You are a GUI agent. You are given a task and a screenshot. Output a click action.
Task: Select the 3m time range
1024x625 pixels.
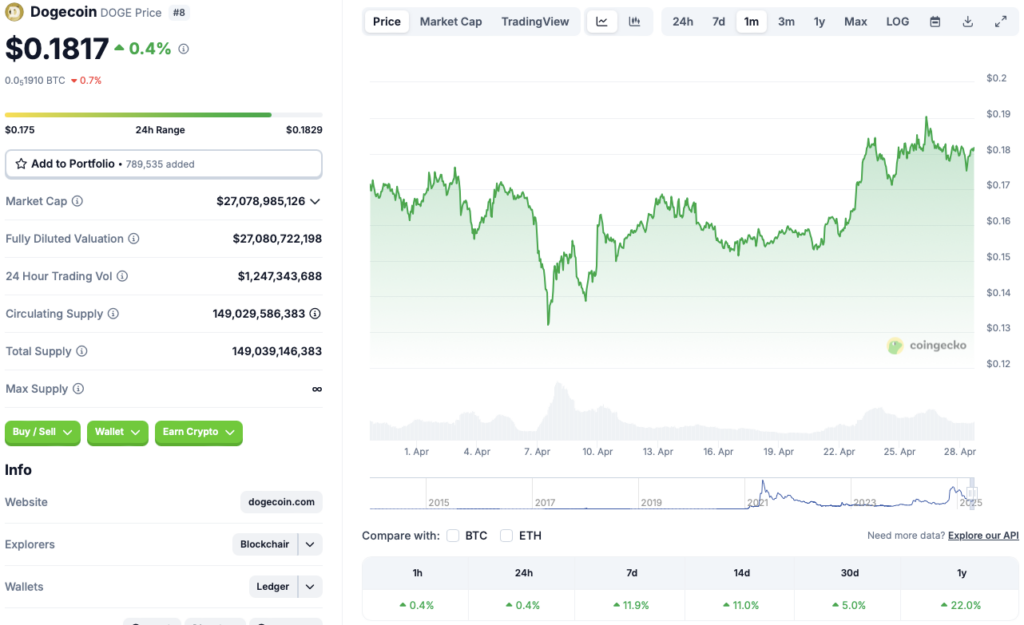[x=786, y=22]
